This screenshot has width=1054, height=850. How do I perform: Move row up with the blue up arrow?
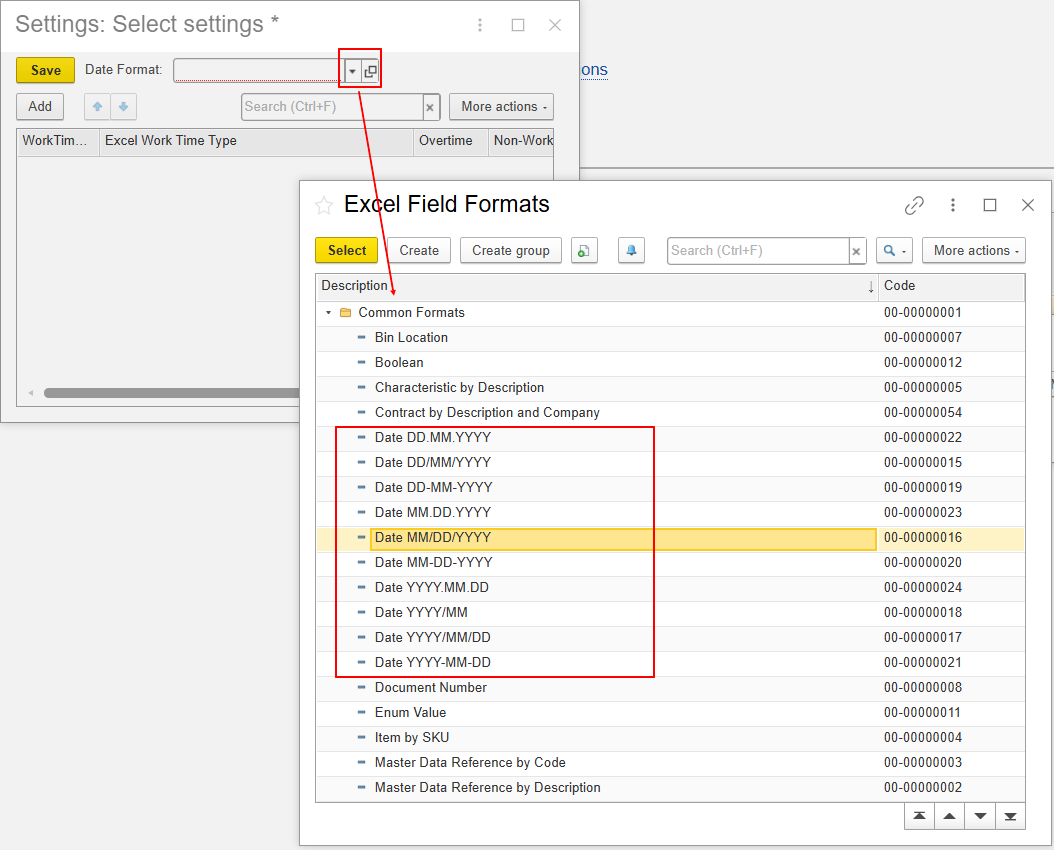[x=97, y=106]
